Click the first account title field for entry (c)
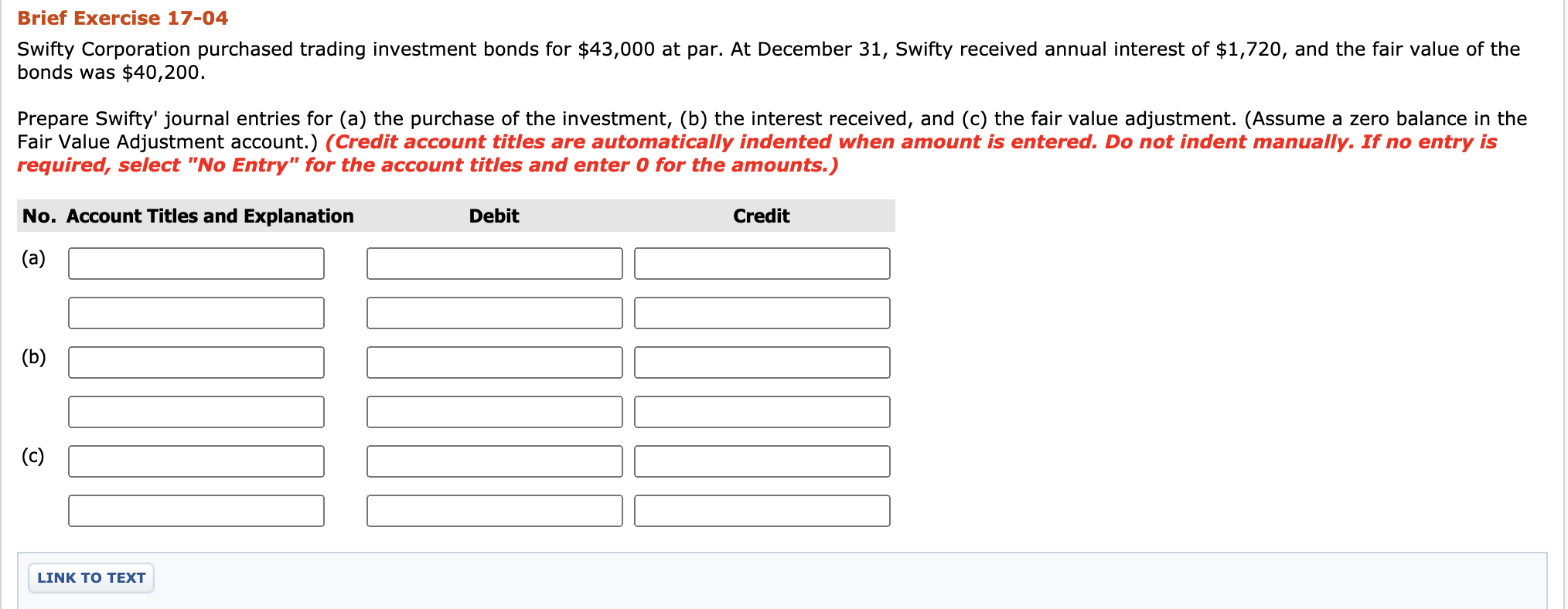Viewport: 1568px width, 609px height. [196, 461]
